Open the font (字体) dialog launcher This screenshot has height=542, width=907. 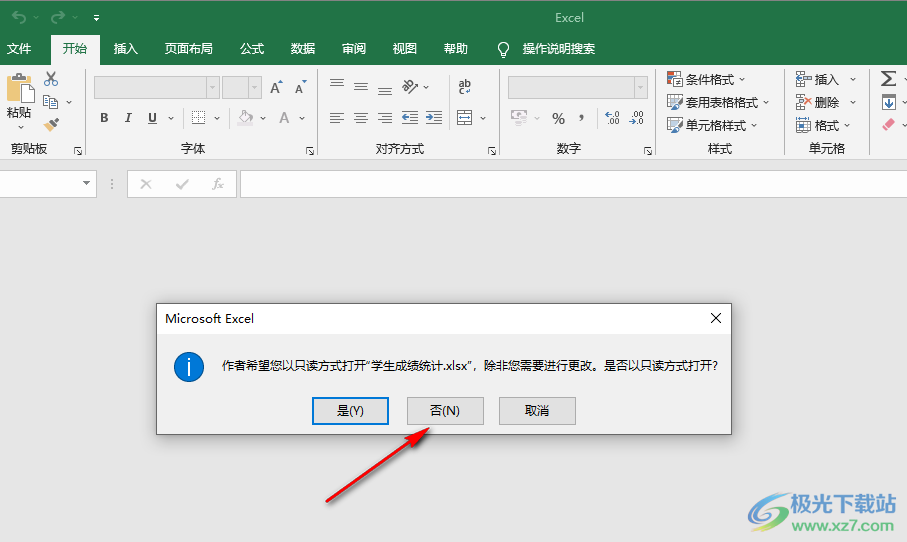click(x=310, y=151)
